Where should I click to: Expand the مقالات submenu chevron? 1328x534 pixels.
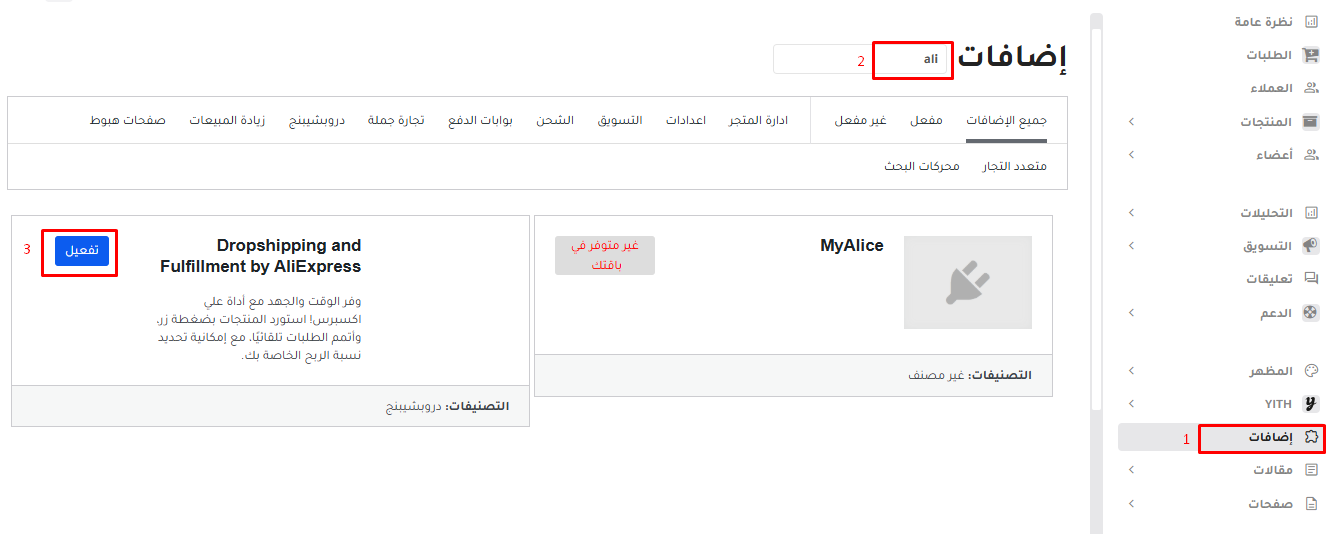tap(1131, 470)
